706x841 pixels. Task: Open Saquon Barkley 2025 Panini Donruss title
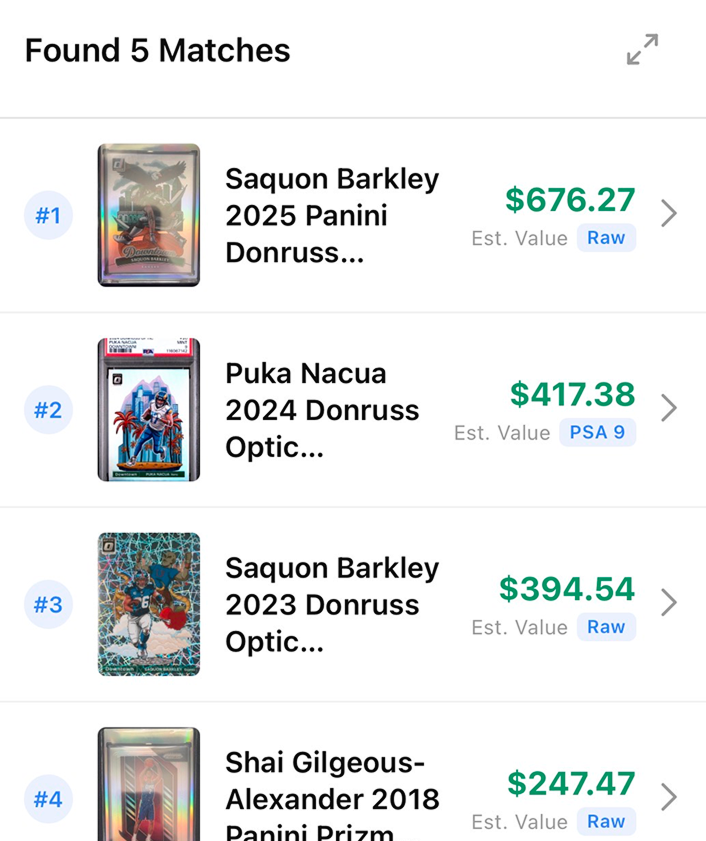(332, 215)
